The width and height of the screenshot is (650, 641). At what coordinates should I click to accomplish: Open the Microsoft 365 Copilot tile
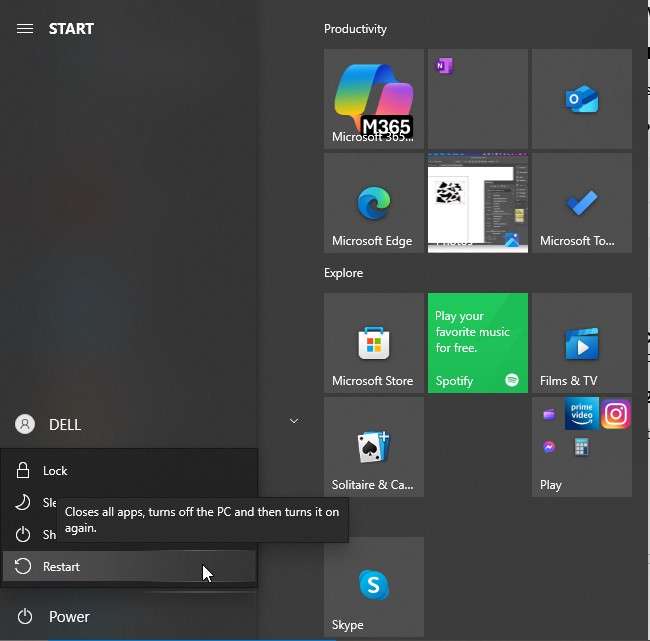tap(374, 99)
